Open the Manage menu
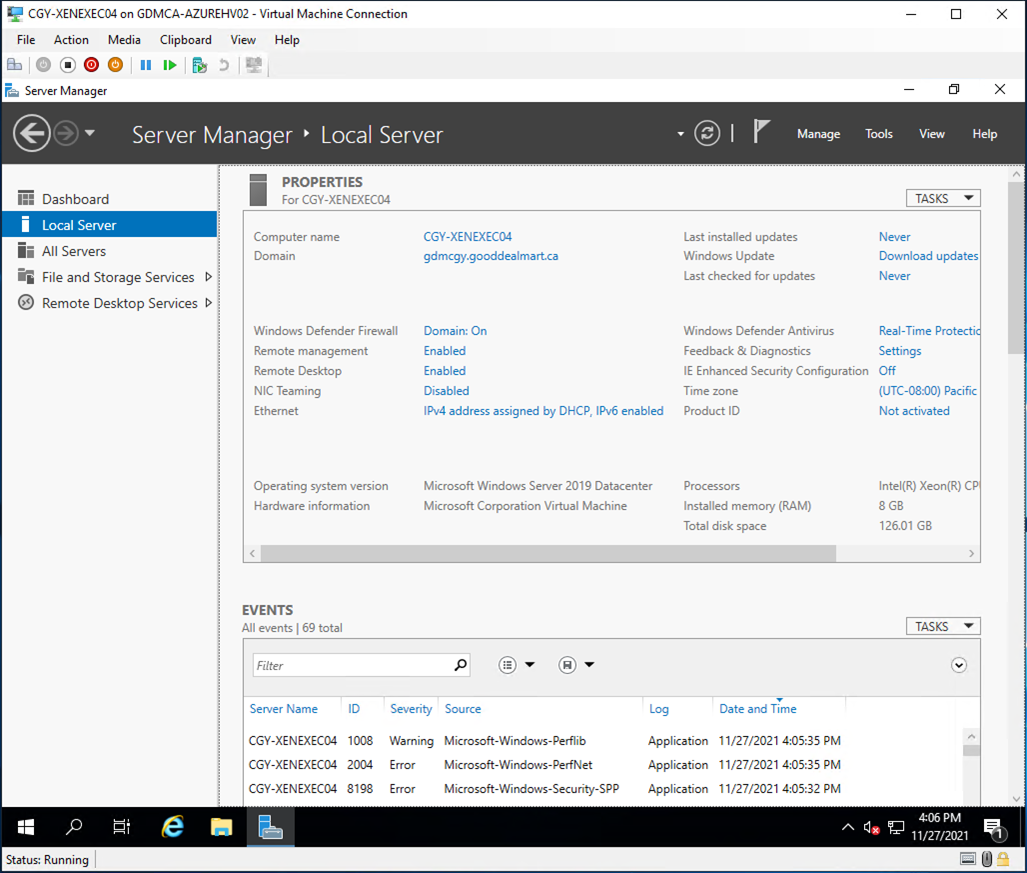This screenshot has width=1027, height=873. (818, 134)
